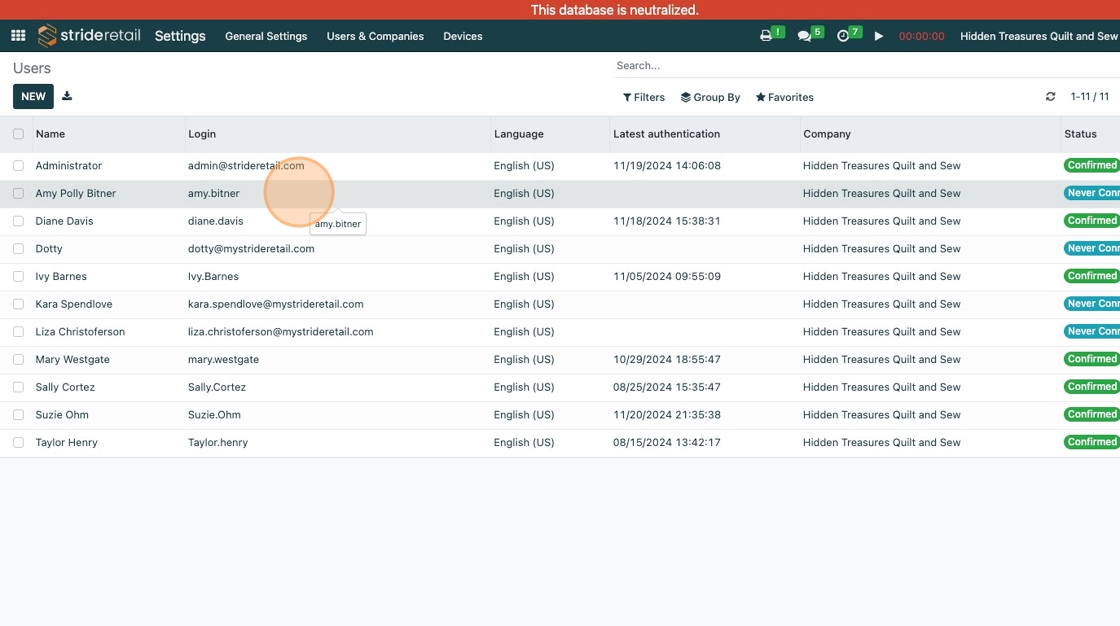Check the Administrator row checkbox
The image size is (1120, 626).
[x=19, y=165]
